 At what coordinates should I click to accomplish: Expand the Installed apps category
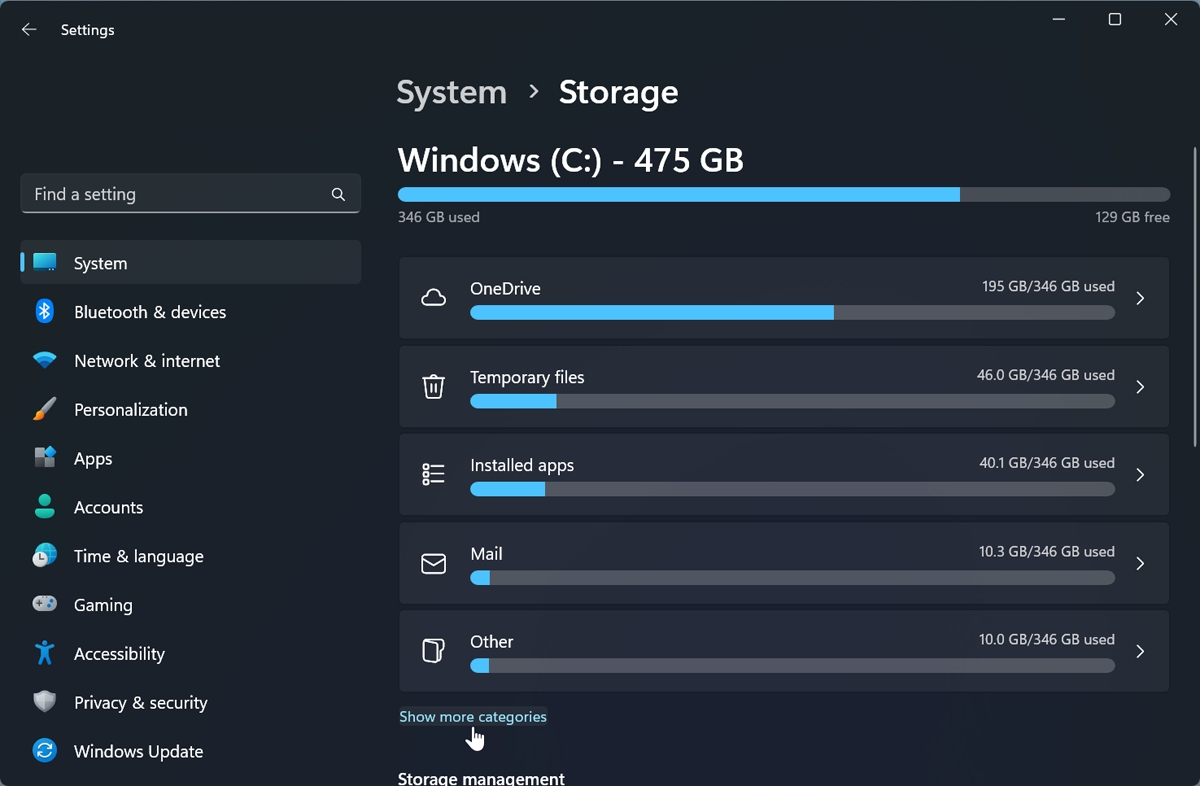tap(1140, 475)
